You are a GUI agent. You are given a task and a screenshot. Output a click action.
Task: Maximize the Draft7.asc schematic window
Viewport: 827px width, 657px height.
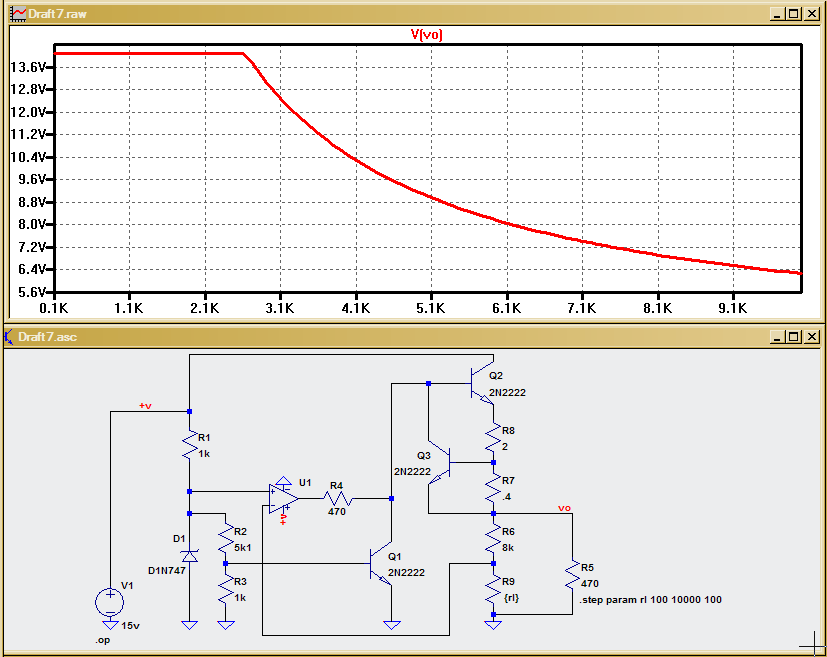(794, 336)
